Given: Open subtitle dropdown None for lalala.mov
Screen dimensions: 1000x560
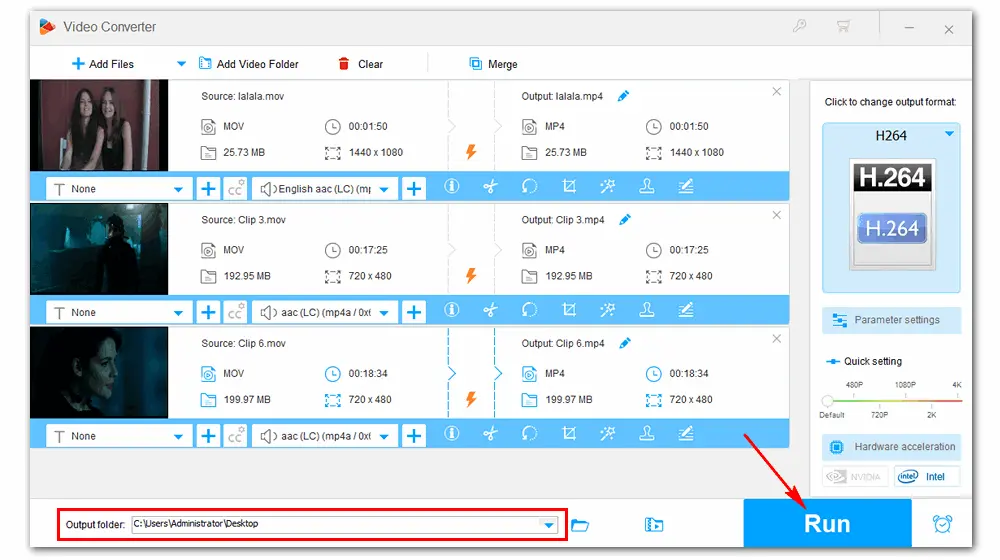Looking at the screenshot, I should coord(119,189).
